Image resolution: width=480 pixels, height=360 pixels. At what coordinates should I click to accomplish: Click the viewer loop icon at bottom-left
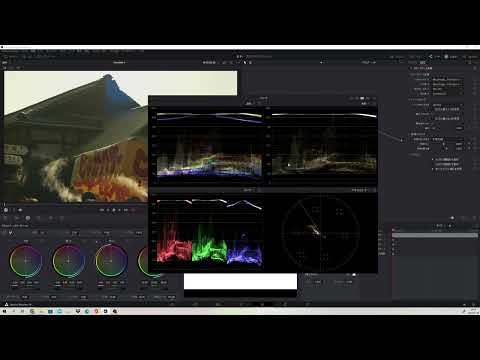tap(6, 210)
